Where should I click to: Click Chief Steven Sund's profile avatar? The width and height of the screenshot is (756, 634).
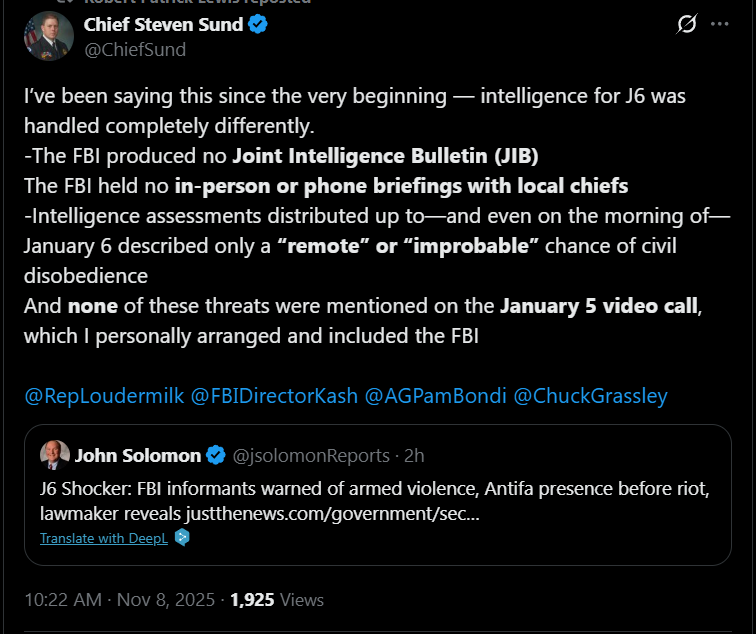point(47,36)
